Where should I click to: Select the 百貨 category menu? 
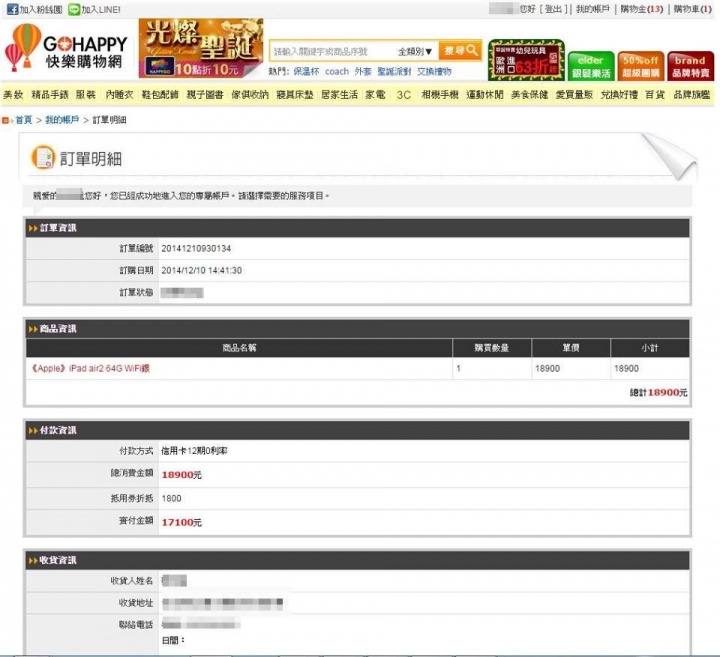coord(655,95)
